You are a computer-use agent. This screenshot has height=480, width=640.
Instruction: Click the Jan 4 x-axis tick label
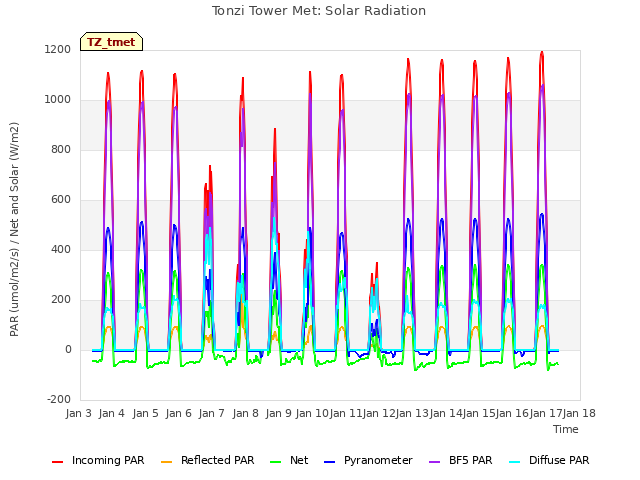click(111, 413)
